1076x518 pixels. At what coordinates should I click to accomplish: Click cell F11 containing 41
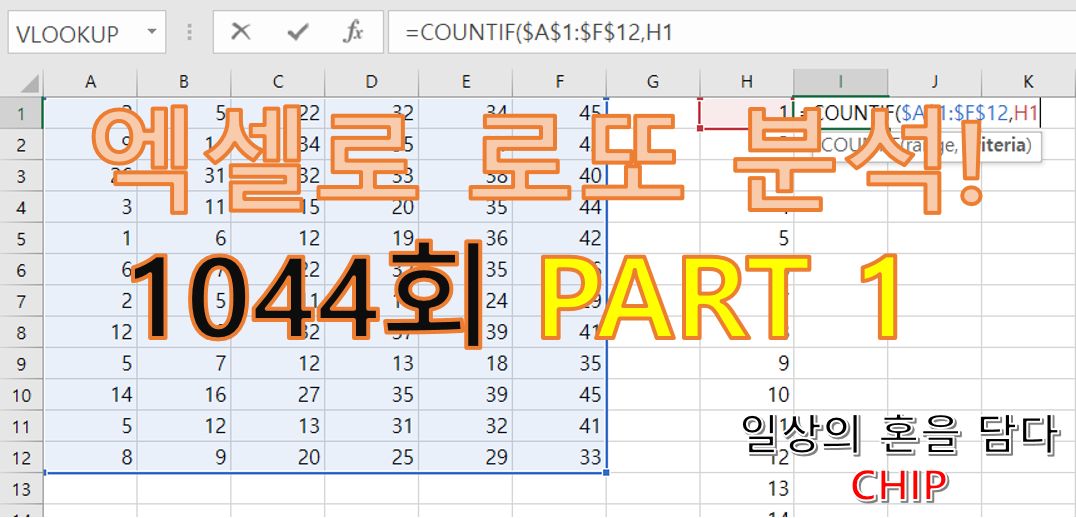560,426
